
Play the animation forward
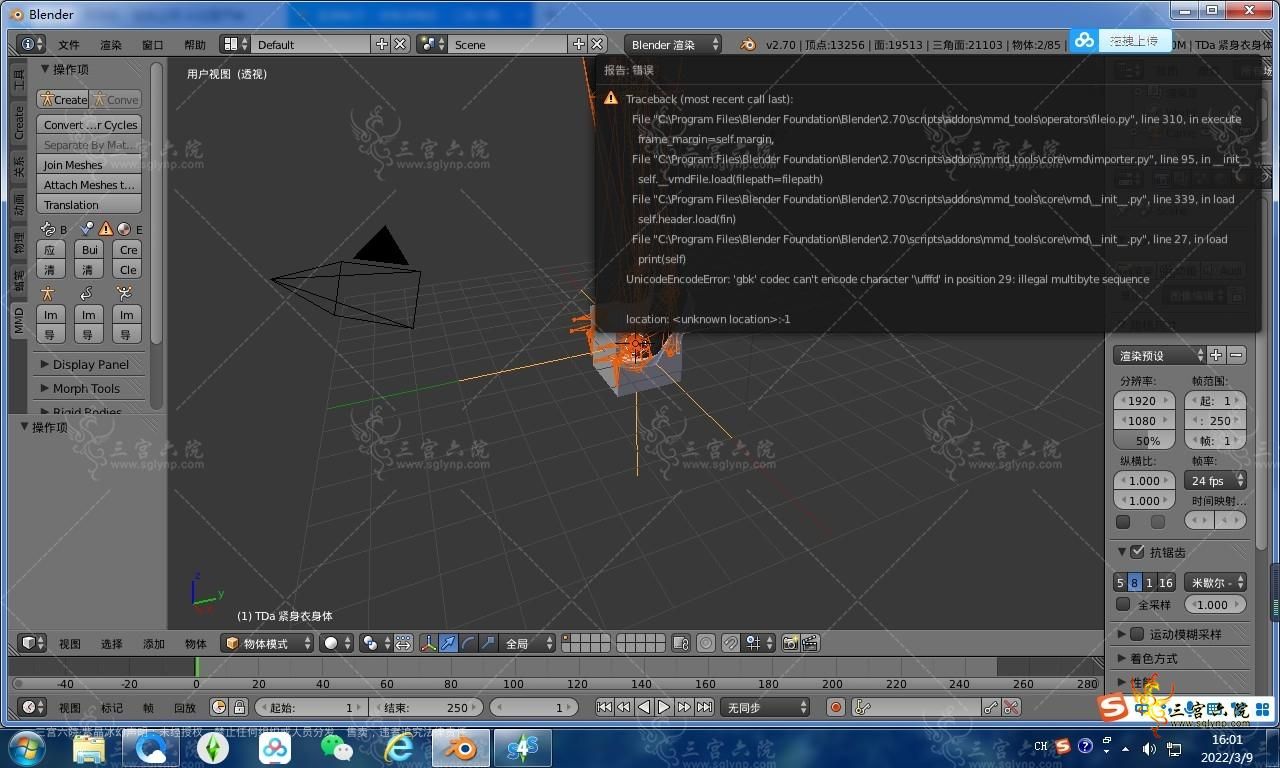coord(664,707)
